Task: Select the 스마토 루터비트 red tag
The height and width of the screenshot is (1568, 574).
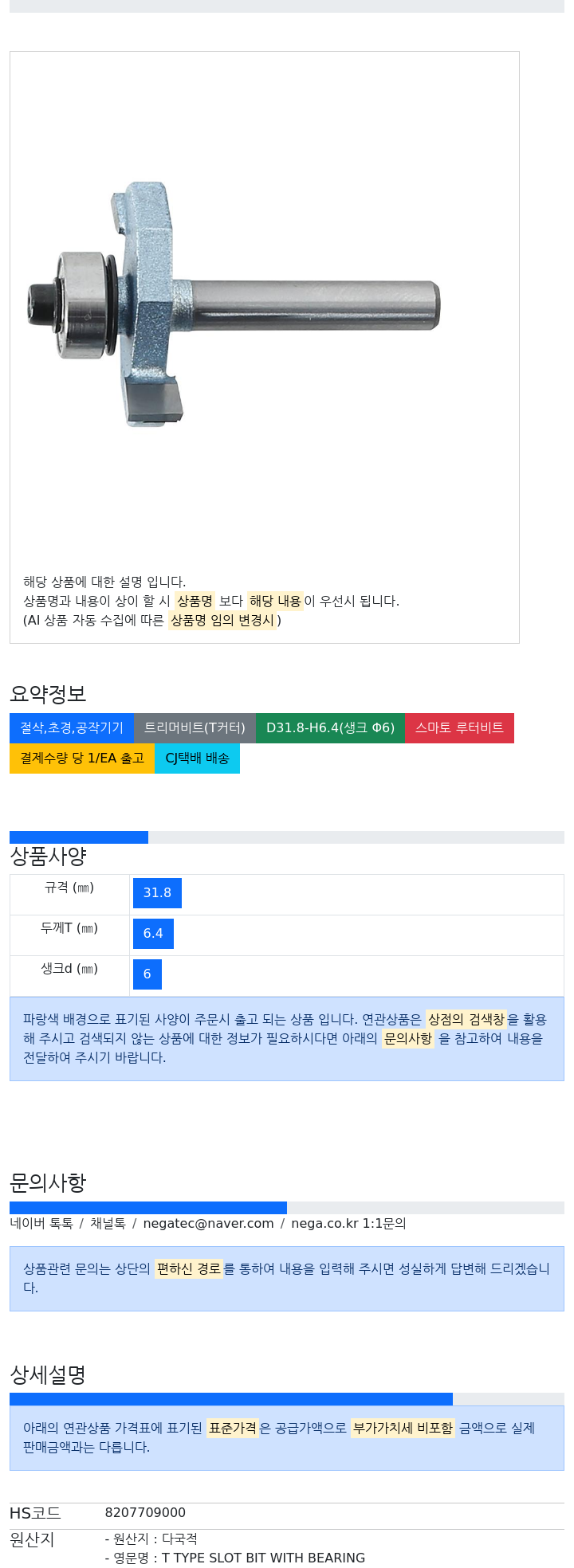Action: tap(459, 728)
